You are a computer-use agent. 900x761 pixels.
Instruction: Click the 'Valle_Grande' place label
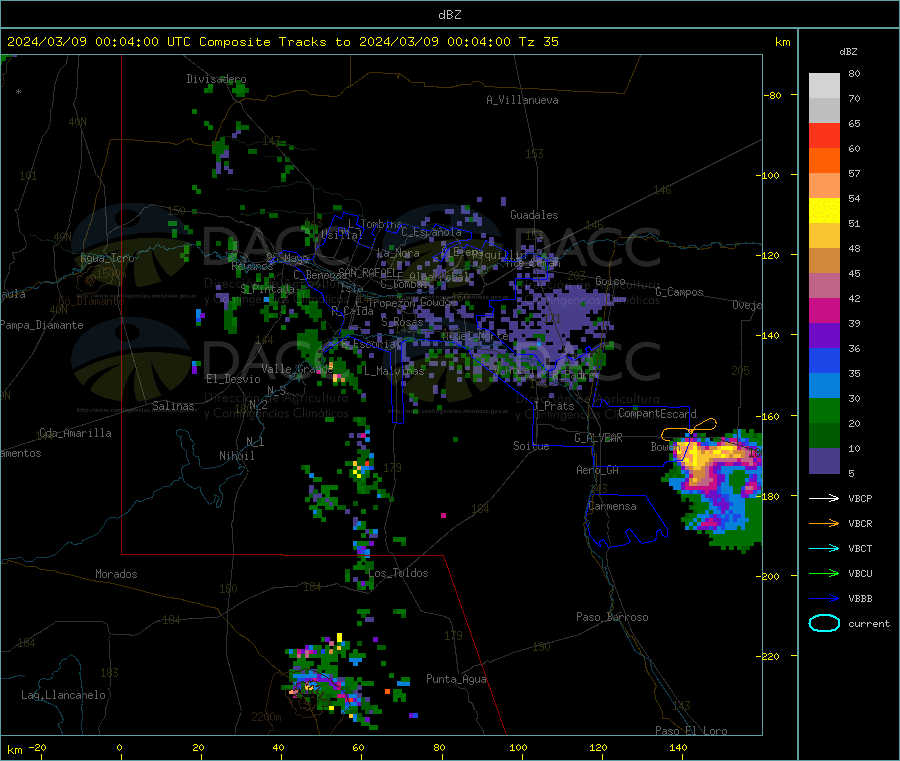click(297, 368)
